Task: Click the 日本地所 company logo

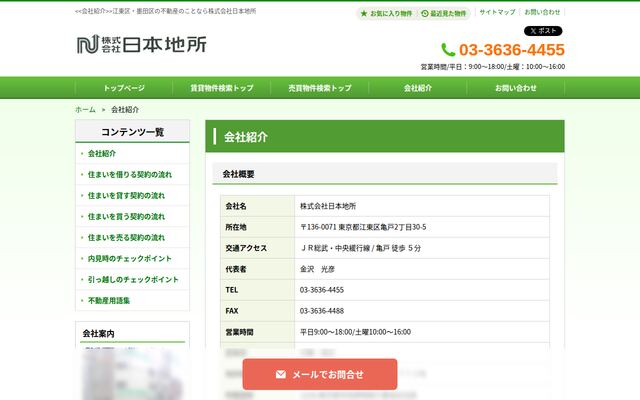Action: coord(142,44)
